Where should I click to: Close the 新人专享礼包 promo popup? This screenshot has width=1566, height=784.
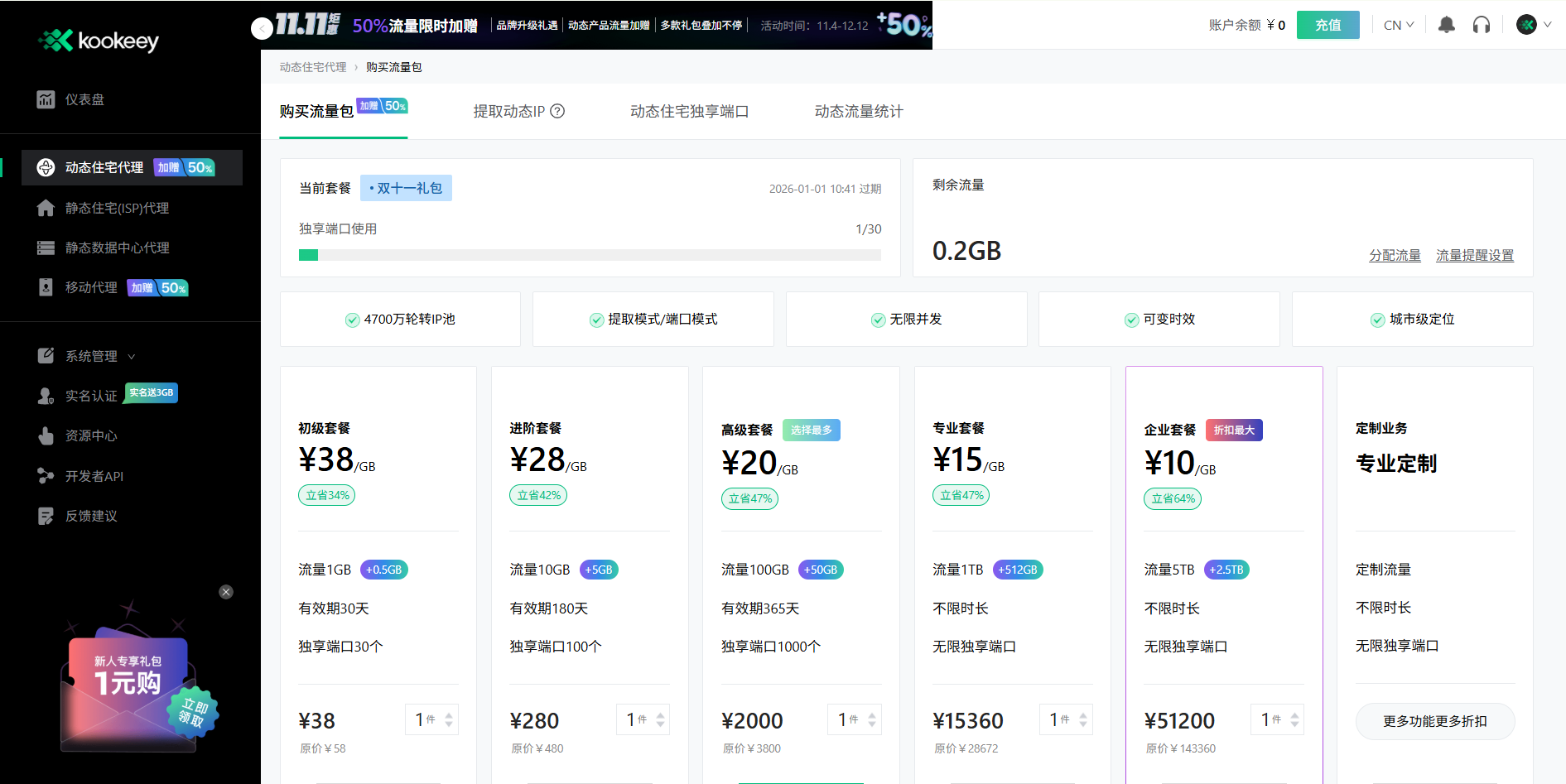(225, 591)
